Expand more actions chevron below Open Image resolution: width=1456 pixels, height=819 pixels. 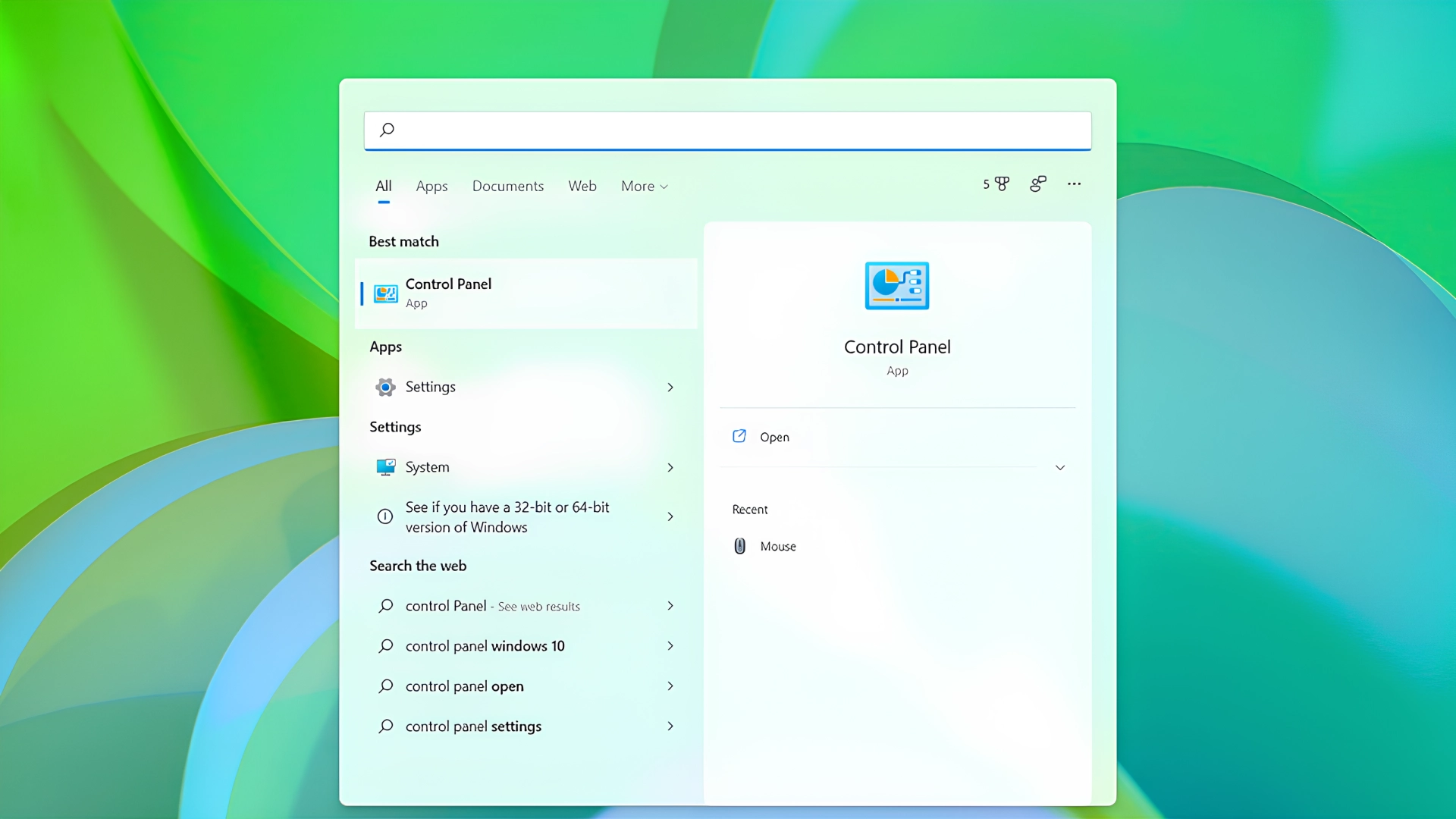click(1060, 468)
